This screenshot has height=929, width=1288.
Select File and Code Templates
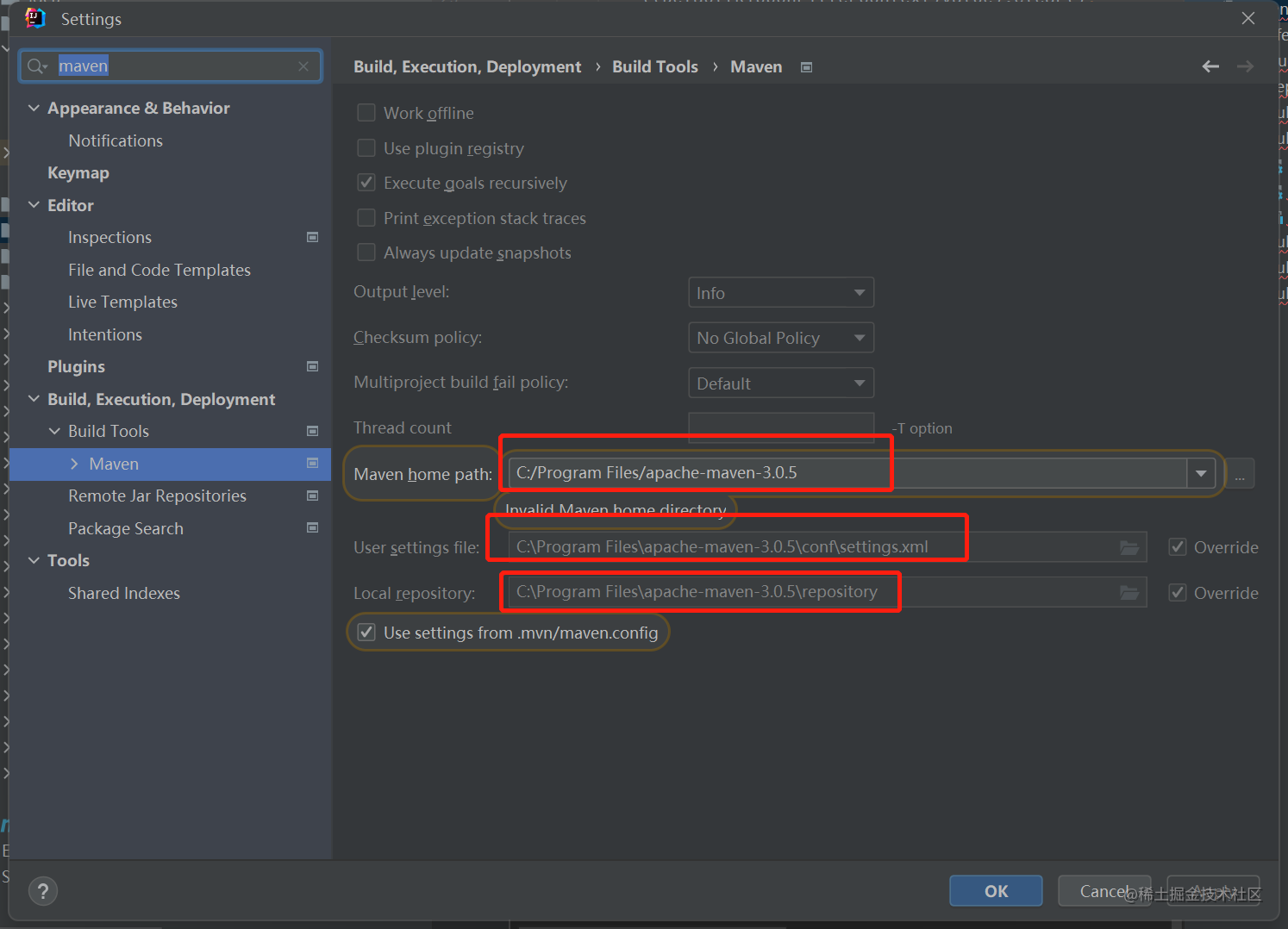(159, 270)
